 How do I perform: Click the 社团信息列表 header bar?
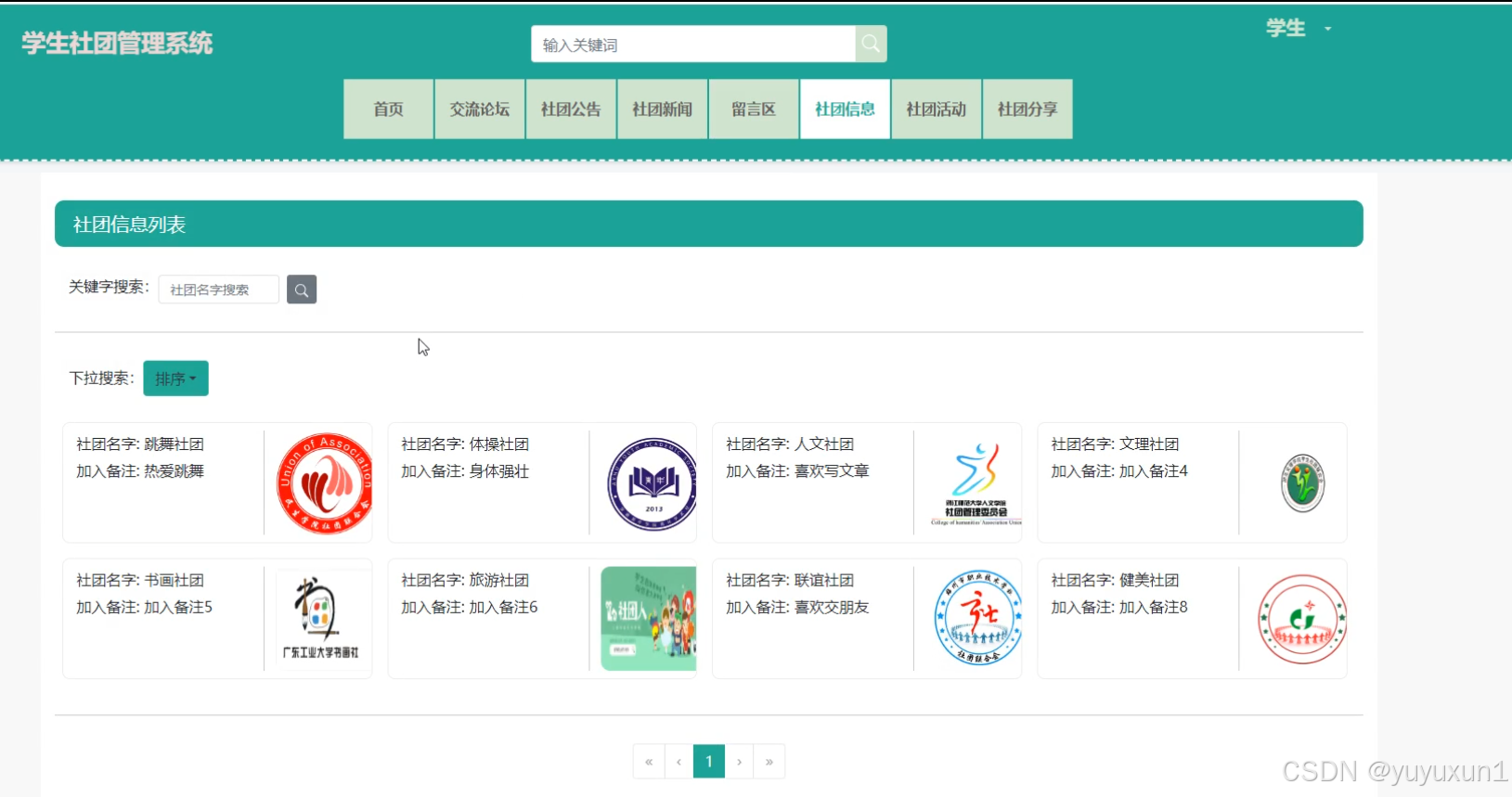click(x=709, y=224)
